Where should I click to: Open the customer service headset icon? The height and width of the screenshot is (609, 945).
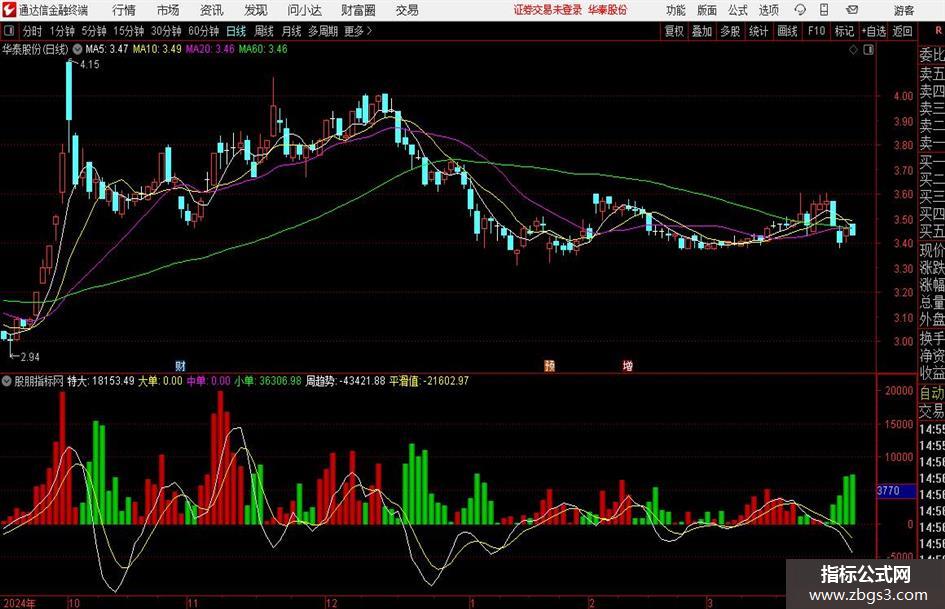800,10
